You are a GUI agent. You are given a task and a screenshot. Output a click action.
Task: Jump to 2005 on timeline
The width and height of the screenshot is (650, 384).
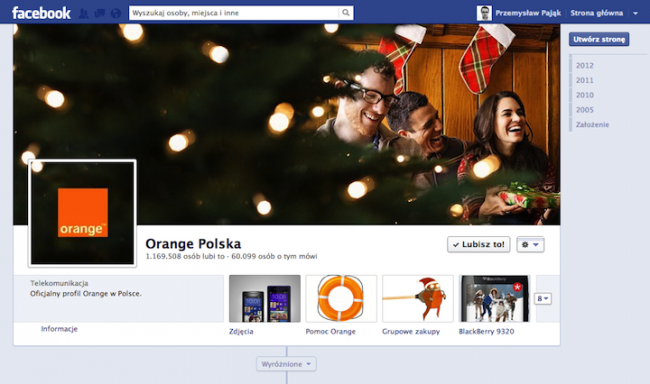click(x=585, y=110)
